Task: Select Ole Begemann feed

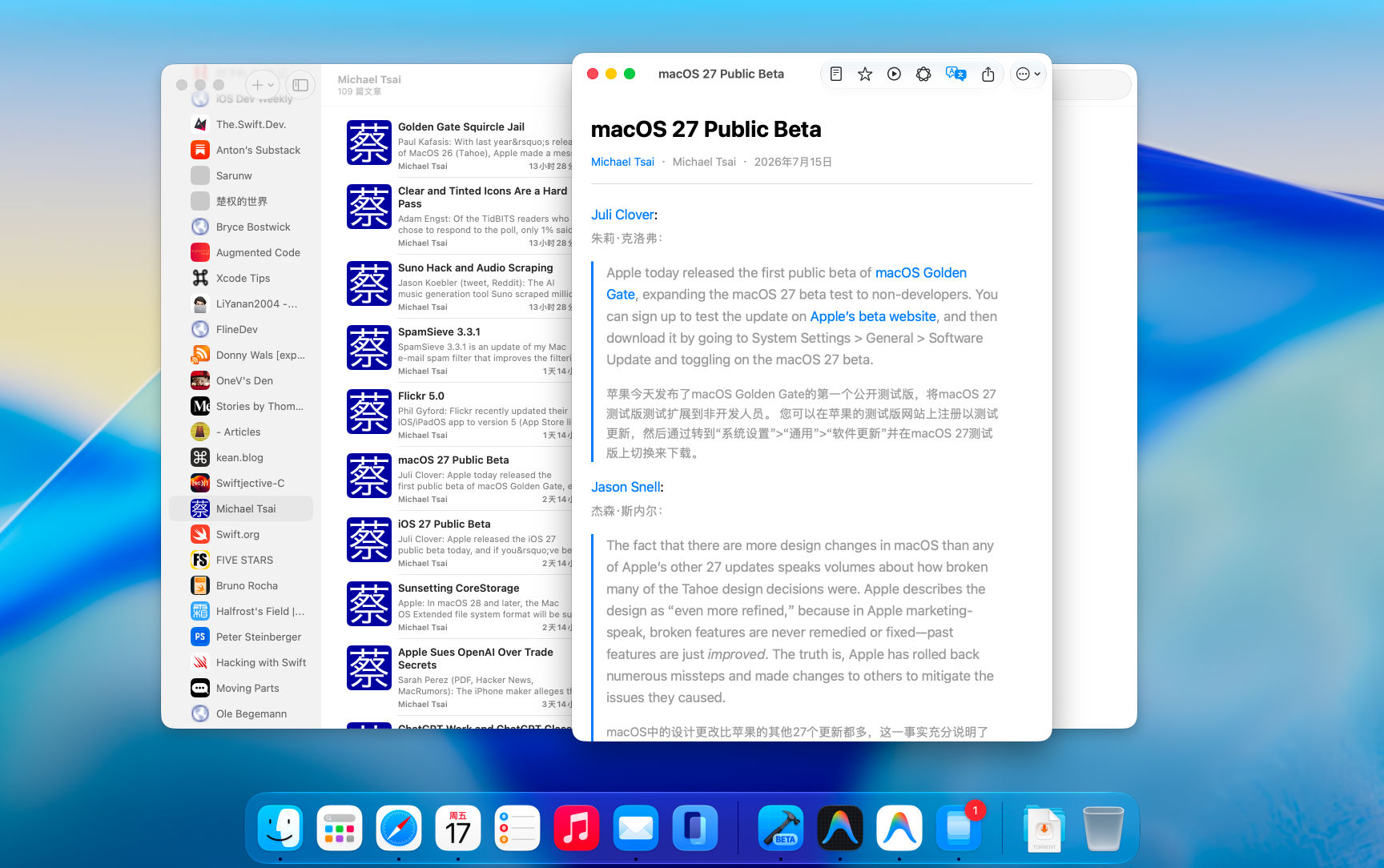Action: pyautogui.click(x=241, y=713)
